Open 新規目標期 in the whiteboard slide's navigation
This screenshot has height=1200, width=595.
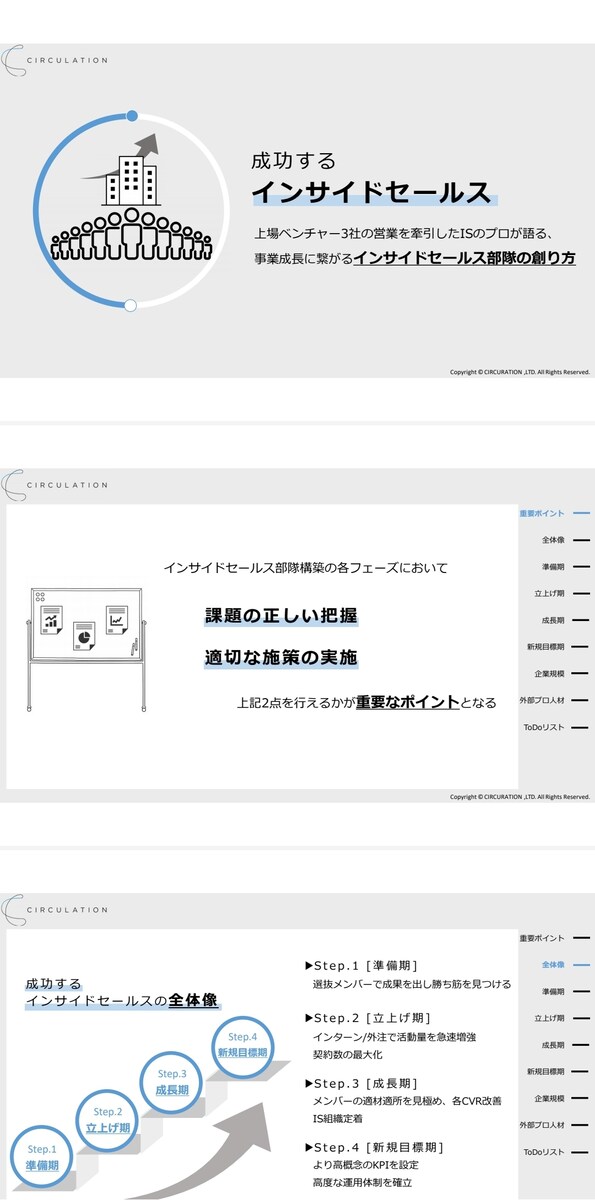(x=558, y=647)
